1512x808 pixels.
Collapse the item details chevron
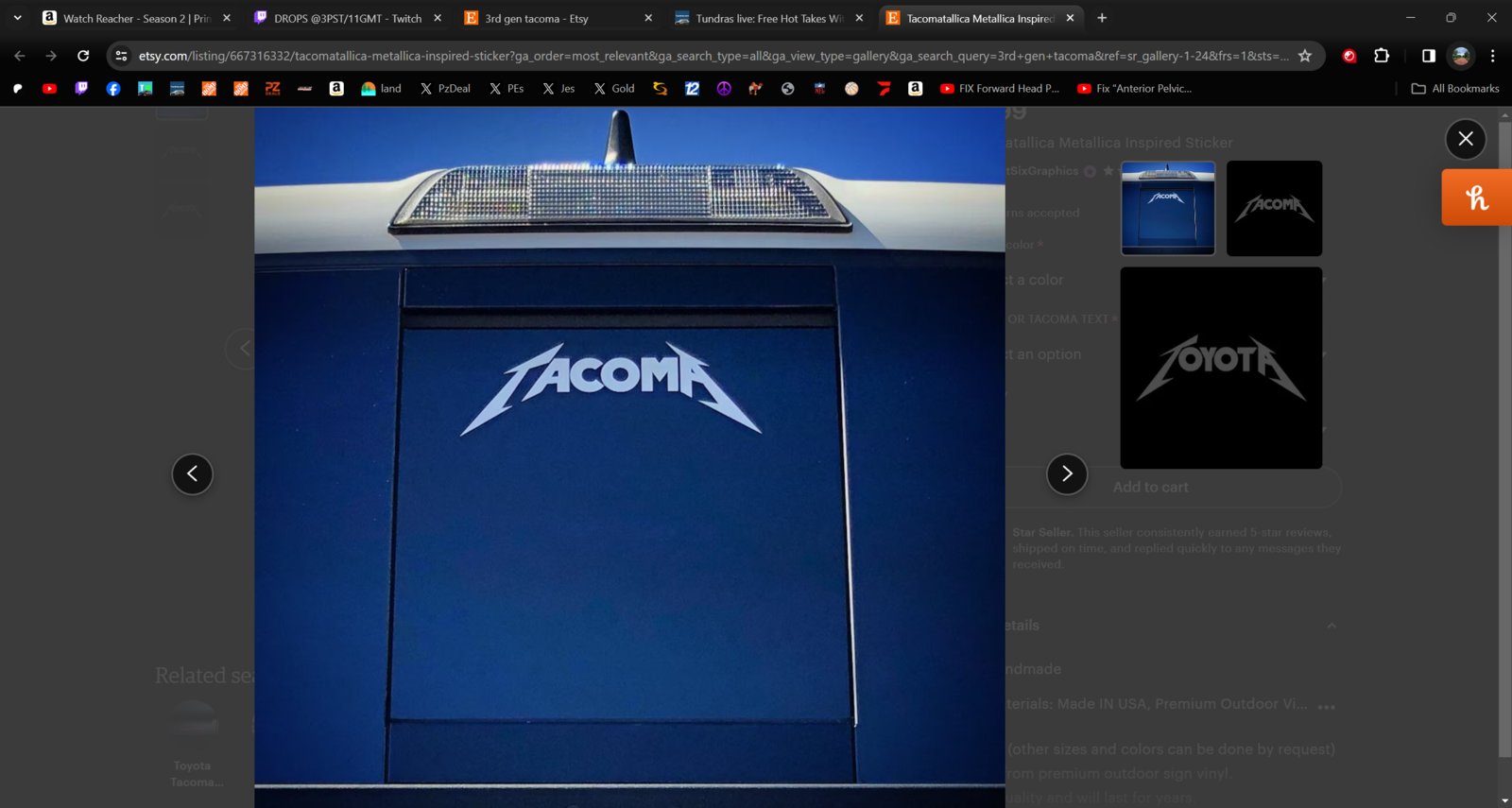pos(1332,626)
